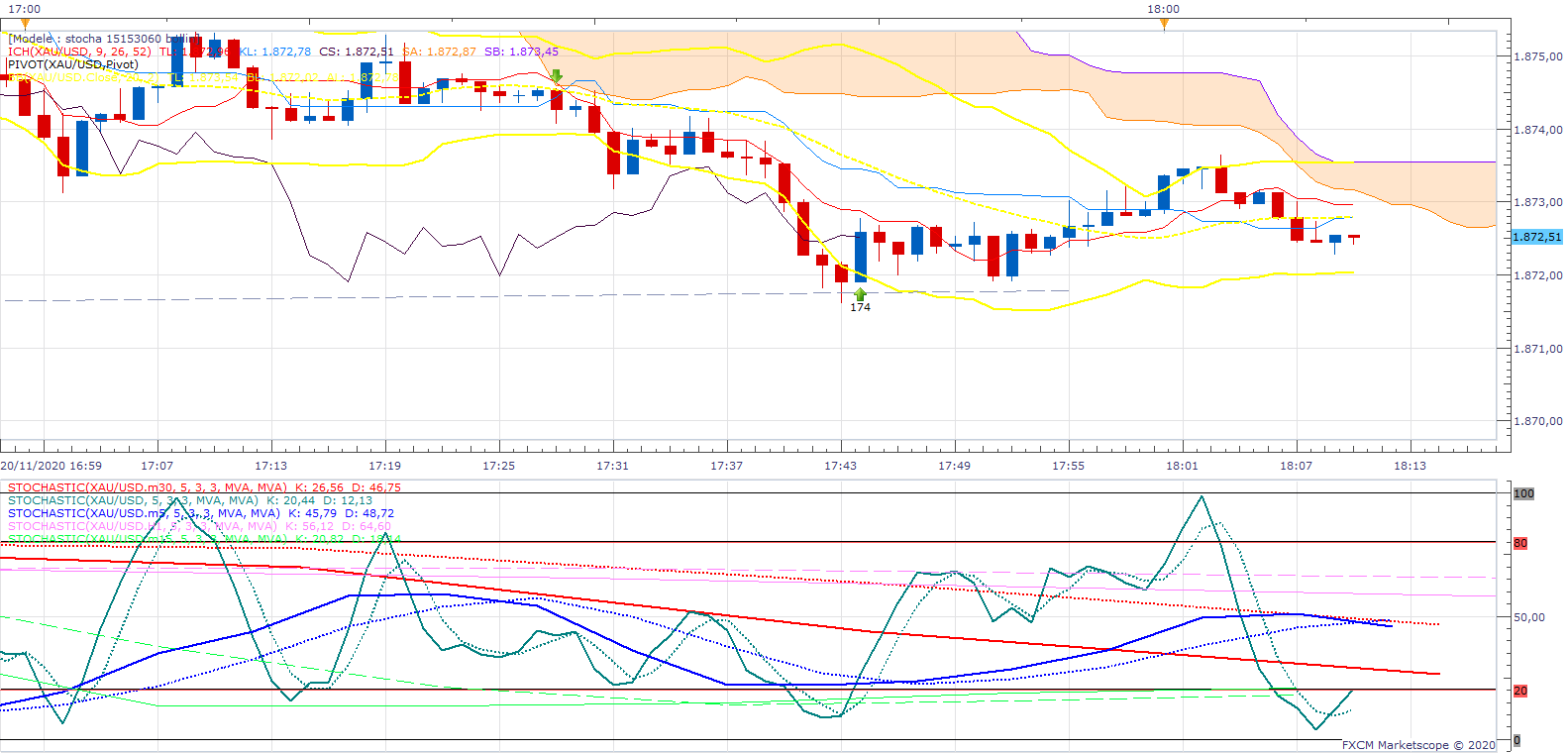
Task: Click the 17:43 time axis label
Action: point(841,466)
